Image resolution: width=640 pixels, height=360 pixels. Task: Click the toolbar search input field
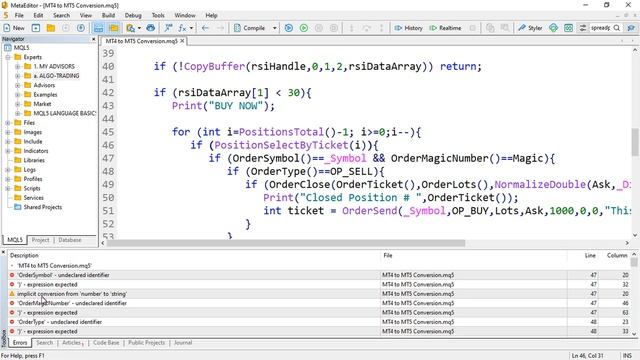600,28
